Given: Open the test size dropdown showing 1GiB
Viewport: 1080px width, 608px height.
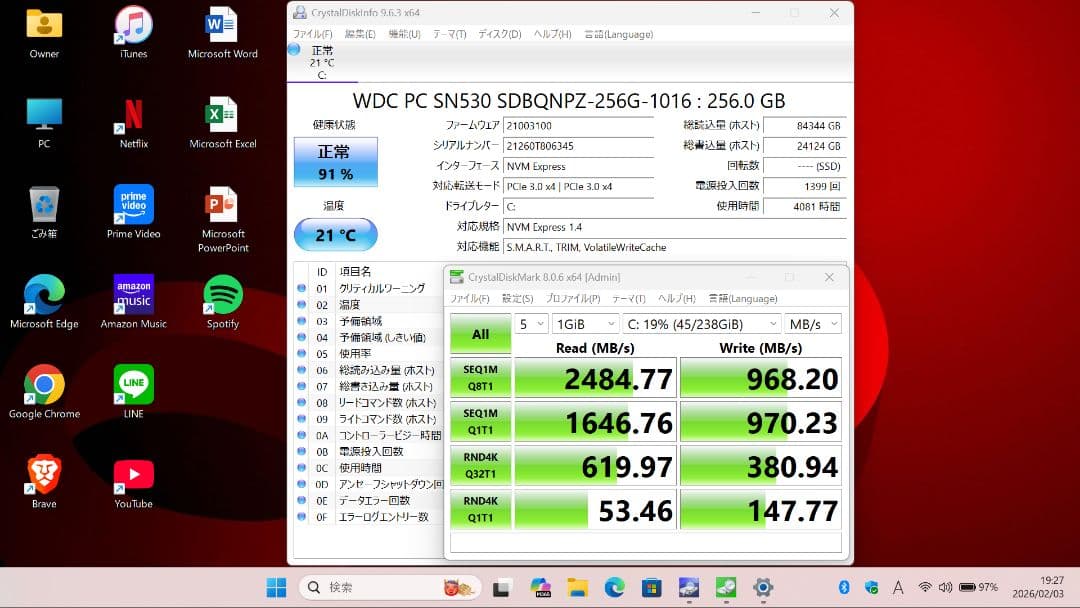Looking at the screenshot, I should pyautogui.click(x=585, y=323).
